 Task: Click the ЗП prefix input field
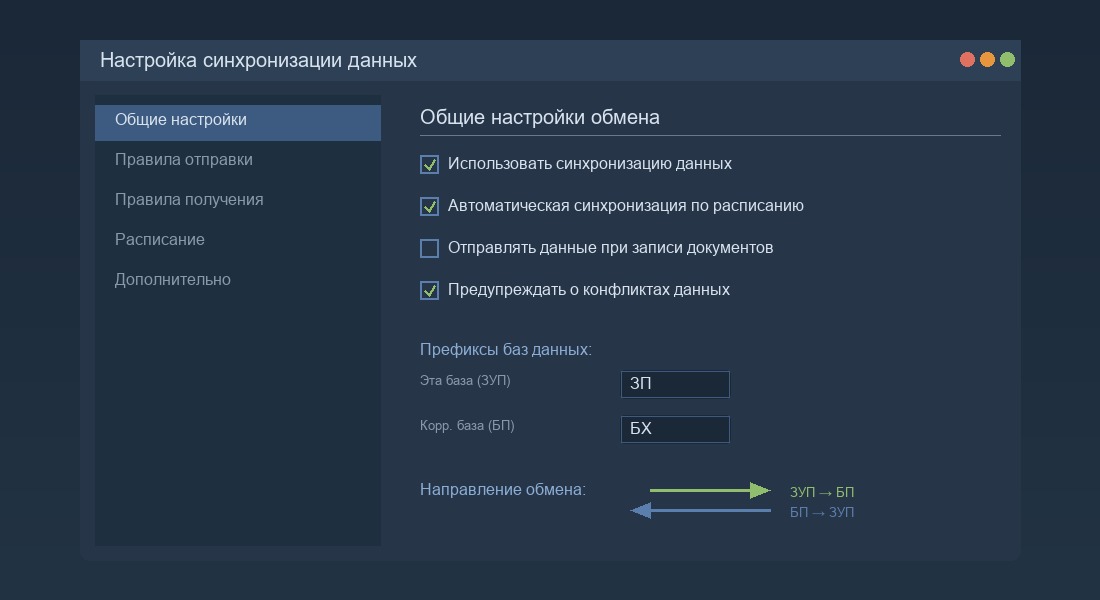click(x=675, y=384)
